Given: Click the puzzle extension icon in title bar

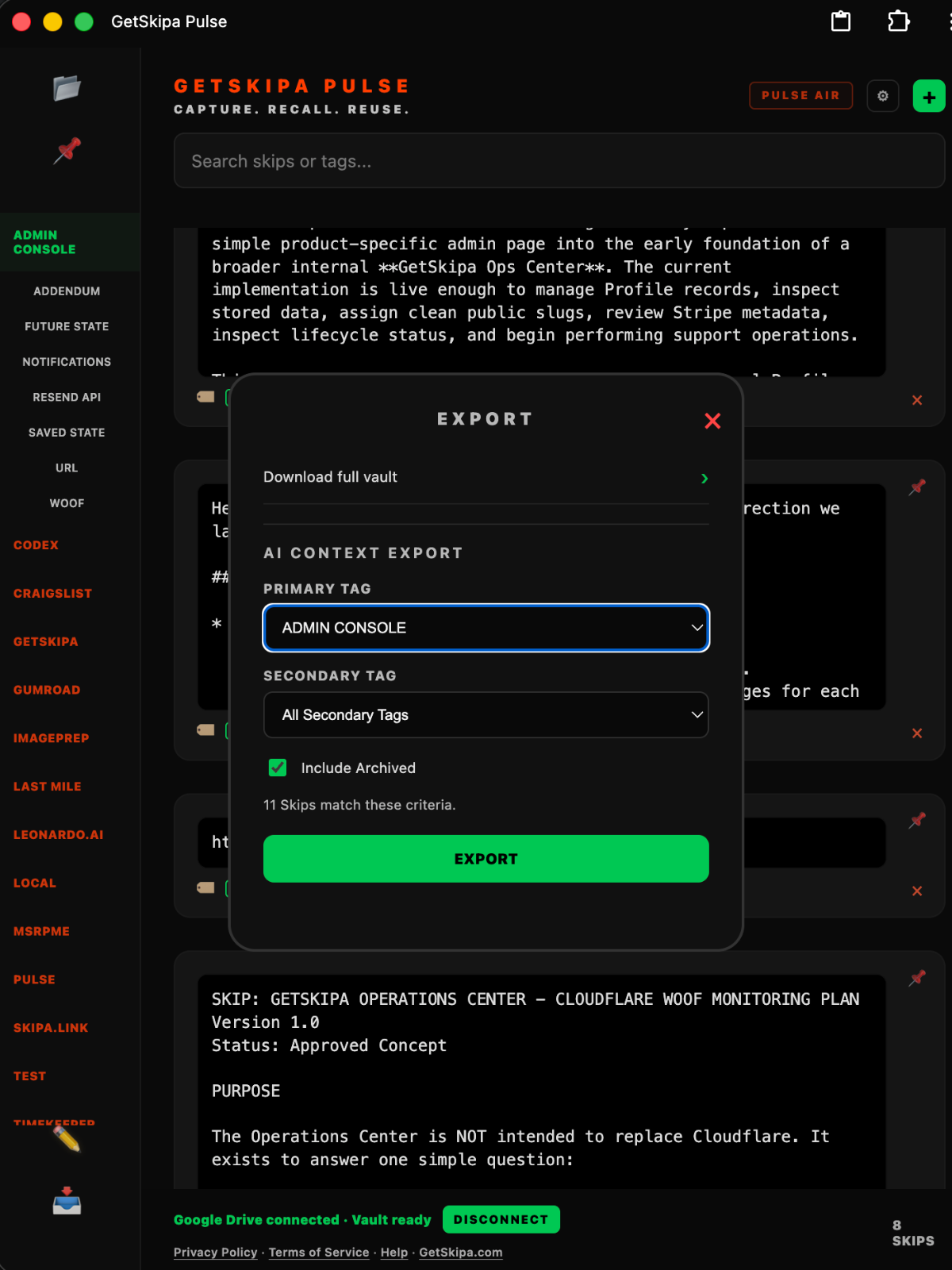Looking at the screenshot, I should [x=898, y=21].
